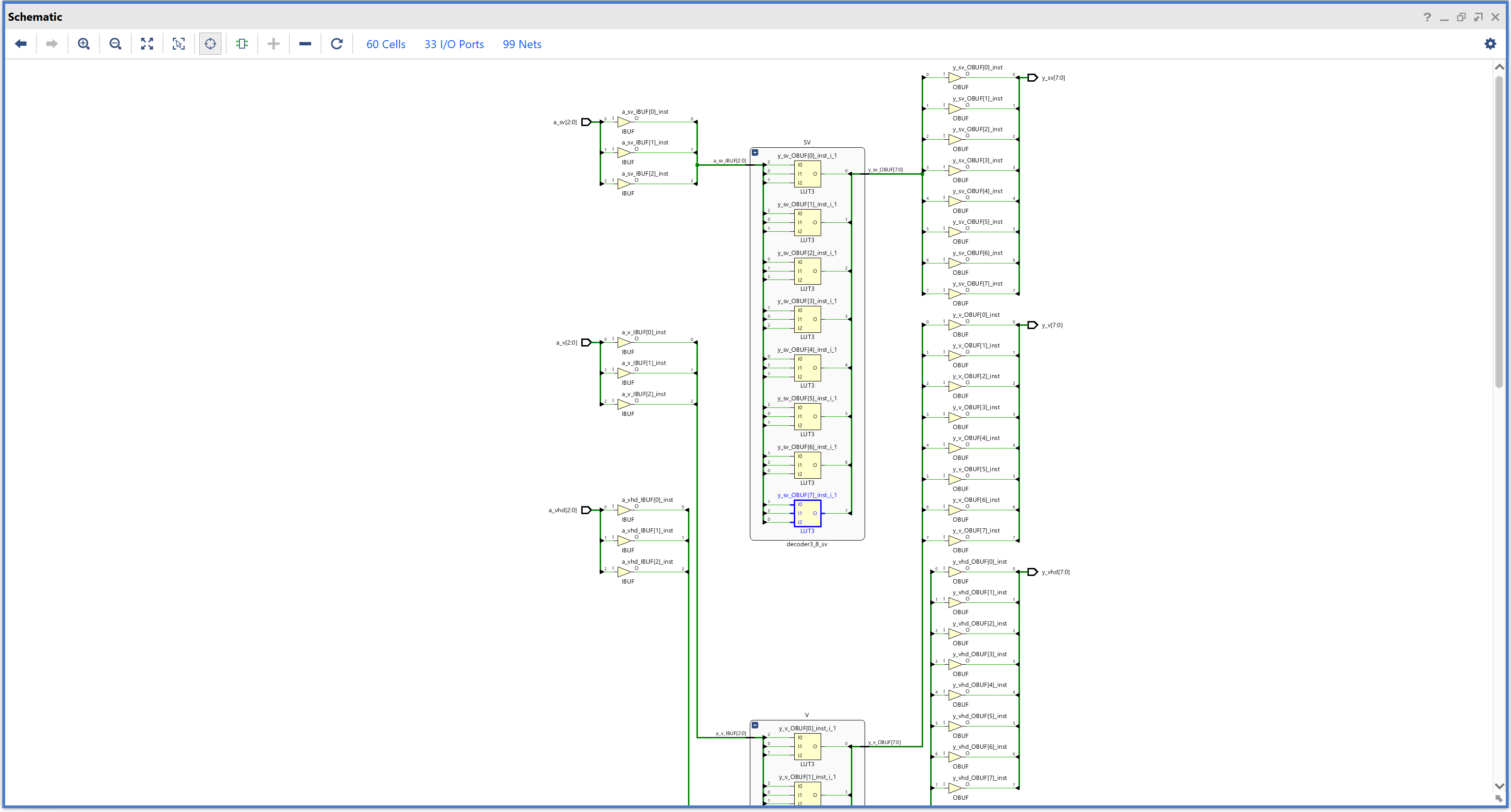
Task: Click the minus collapse icon in toolbar
Action: pos(305,44)
